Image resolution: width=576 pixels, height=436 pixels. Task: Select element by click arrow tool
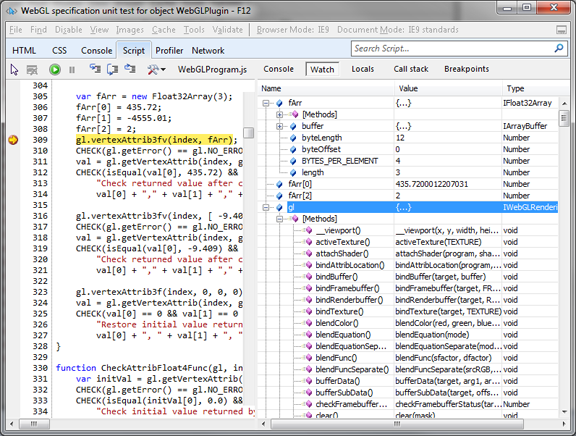click(x=14, y=69)
